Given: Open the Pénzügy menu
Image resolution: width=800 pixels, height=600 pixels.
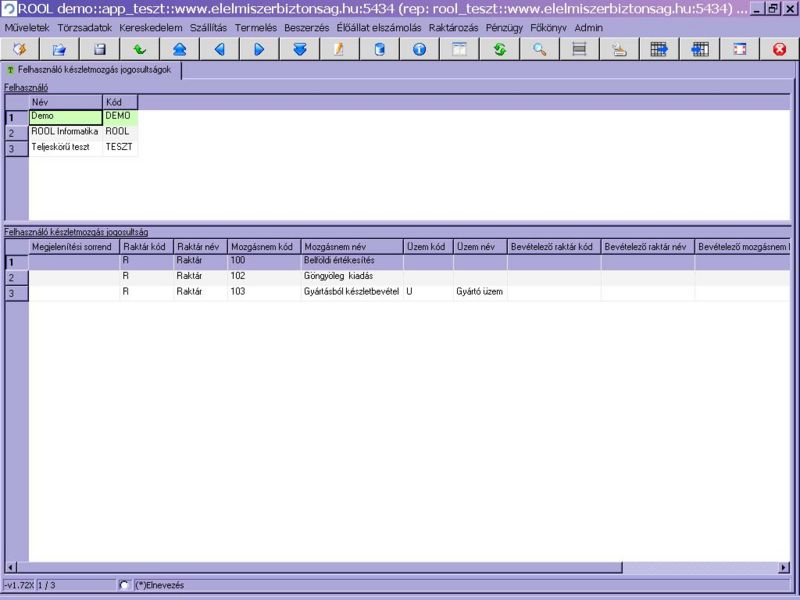Looking at the screenshot, I should point(504,27).
